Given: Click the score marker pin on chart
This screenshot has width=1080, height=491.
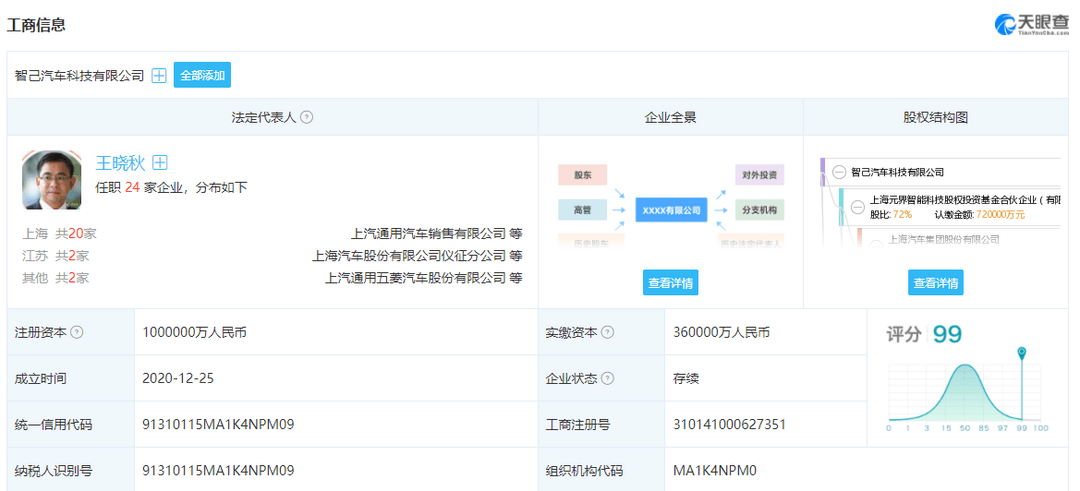Looking at the screenshot, I should point(1021,354).
